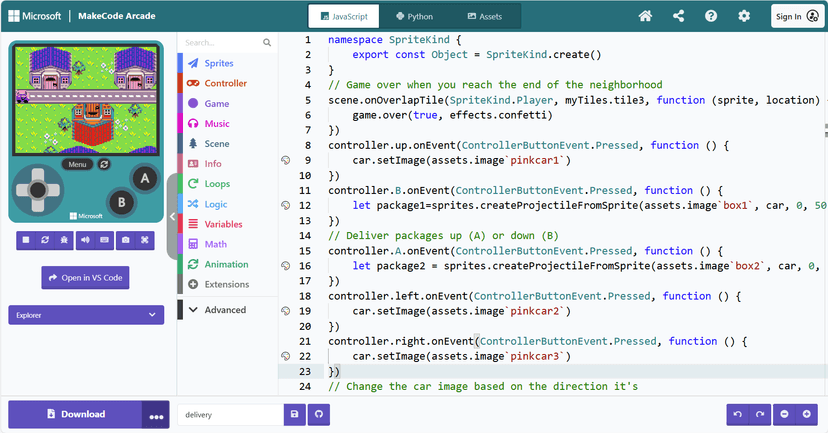Screen dimensions: 828x433
Task: Click the simulator D-pad joystick center
Action: 37,189
